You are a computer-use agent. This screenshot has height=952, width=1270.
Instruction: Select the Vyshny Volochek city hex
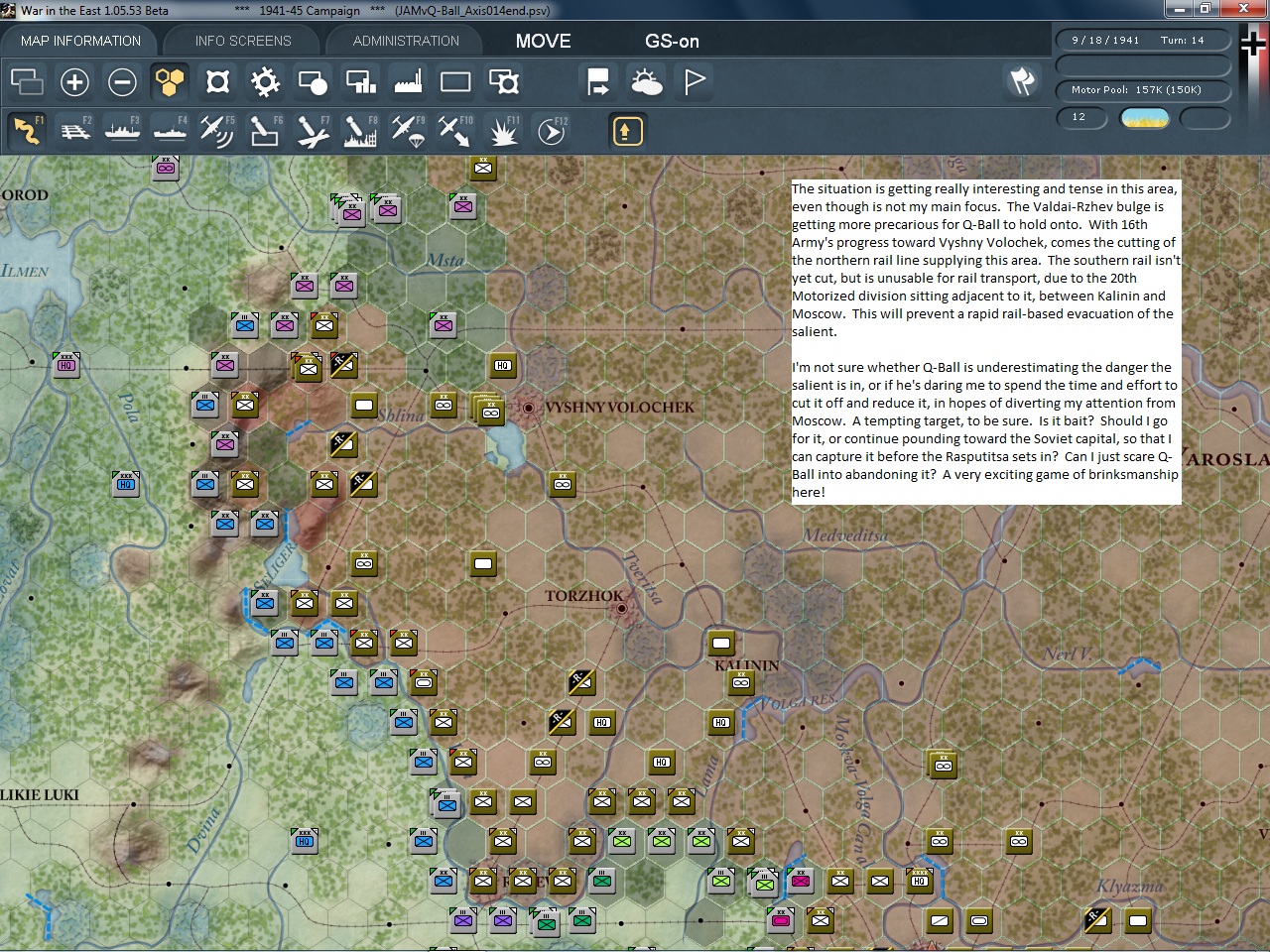click(529, 407)
